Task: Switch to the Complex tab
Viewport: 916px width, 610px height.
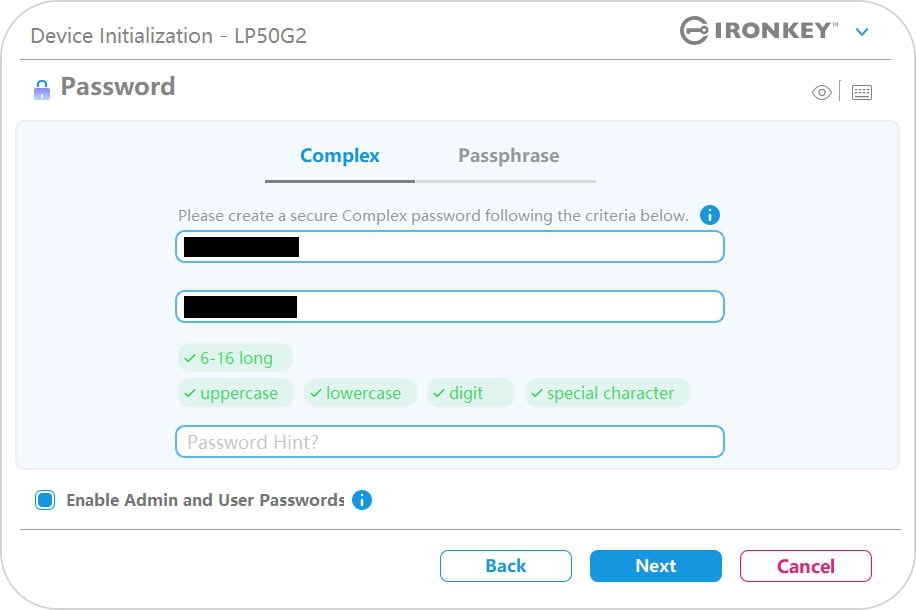Action: pos(340,156)
